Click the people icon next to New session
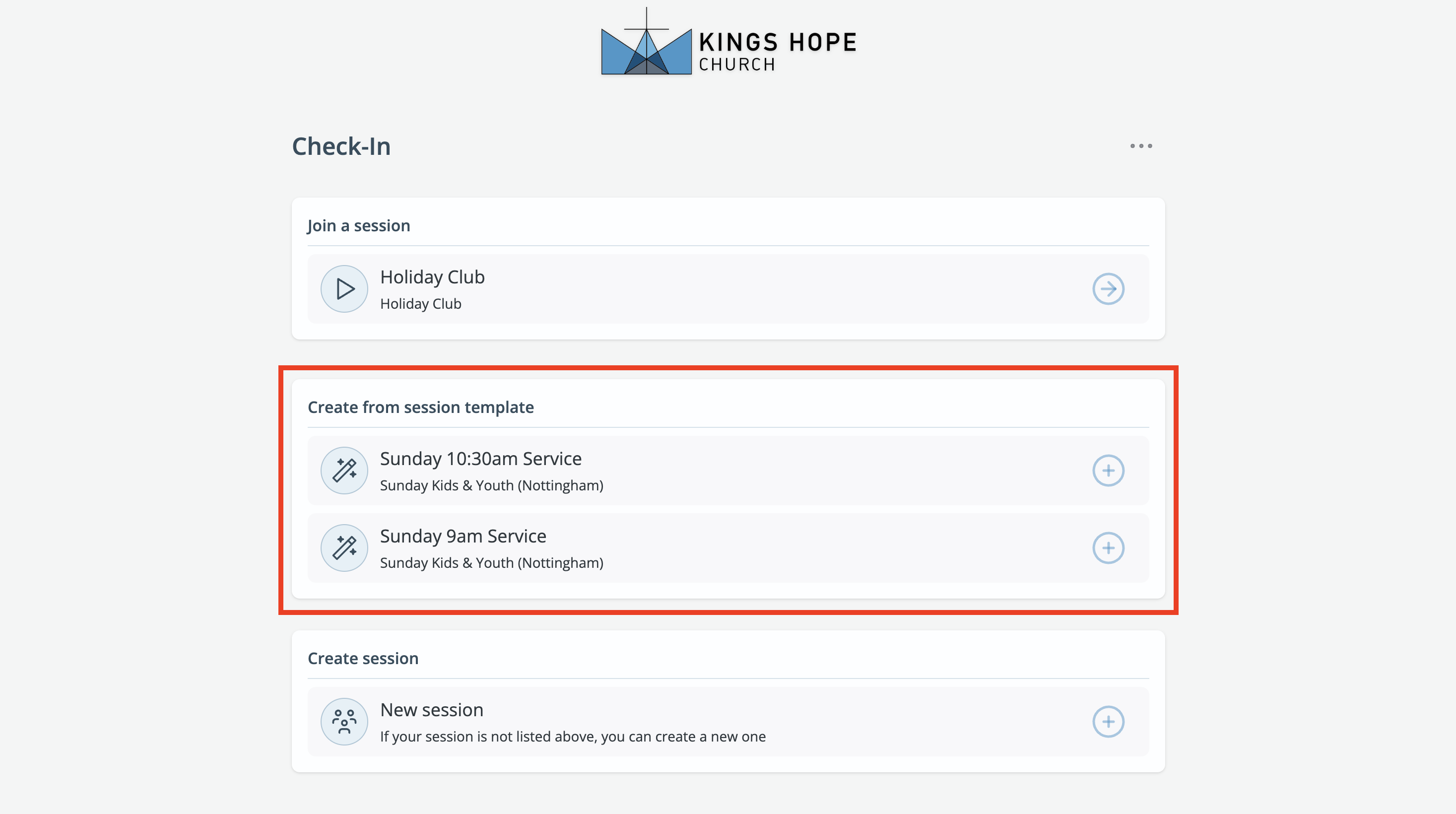This screenshot has width=1456, height=814. point(343,721)
